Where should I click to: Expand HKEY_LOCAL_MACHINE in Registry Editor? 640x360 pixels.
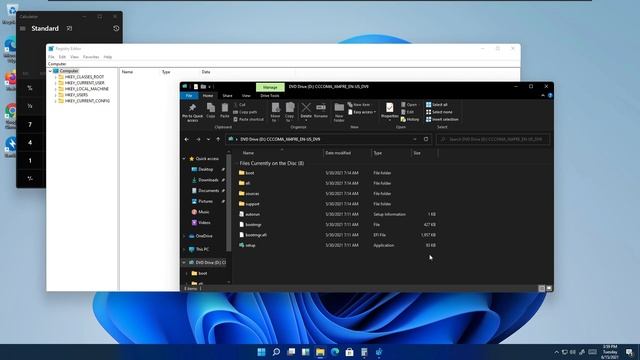pos(56,89)
